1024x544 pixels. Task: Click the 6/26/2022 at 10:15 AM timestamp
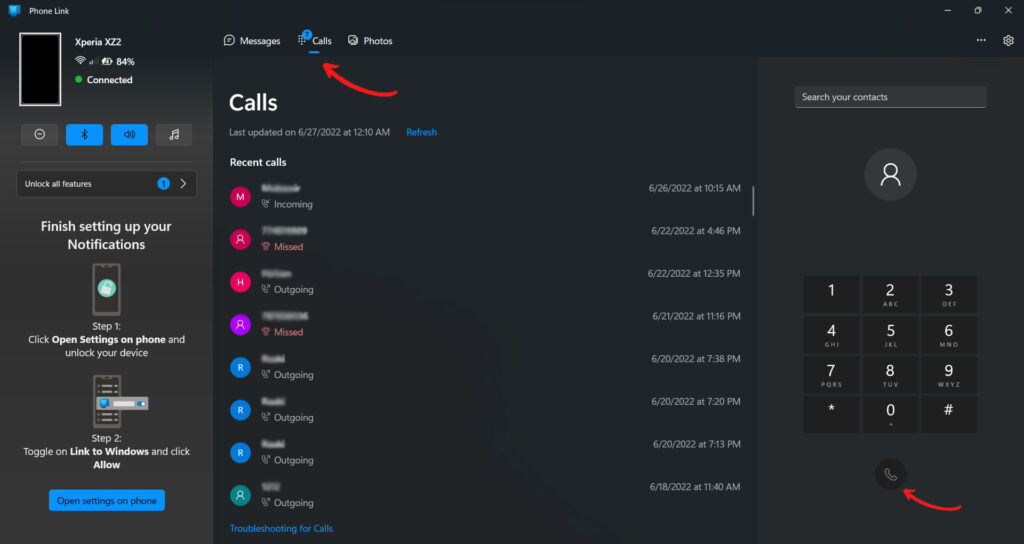694,188
